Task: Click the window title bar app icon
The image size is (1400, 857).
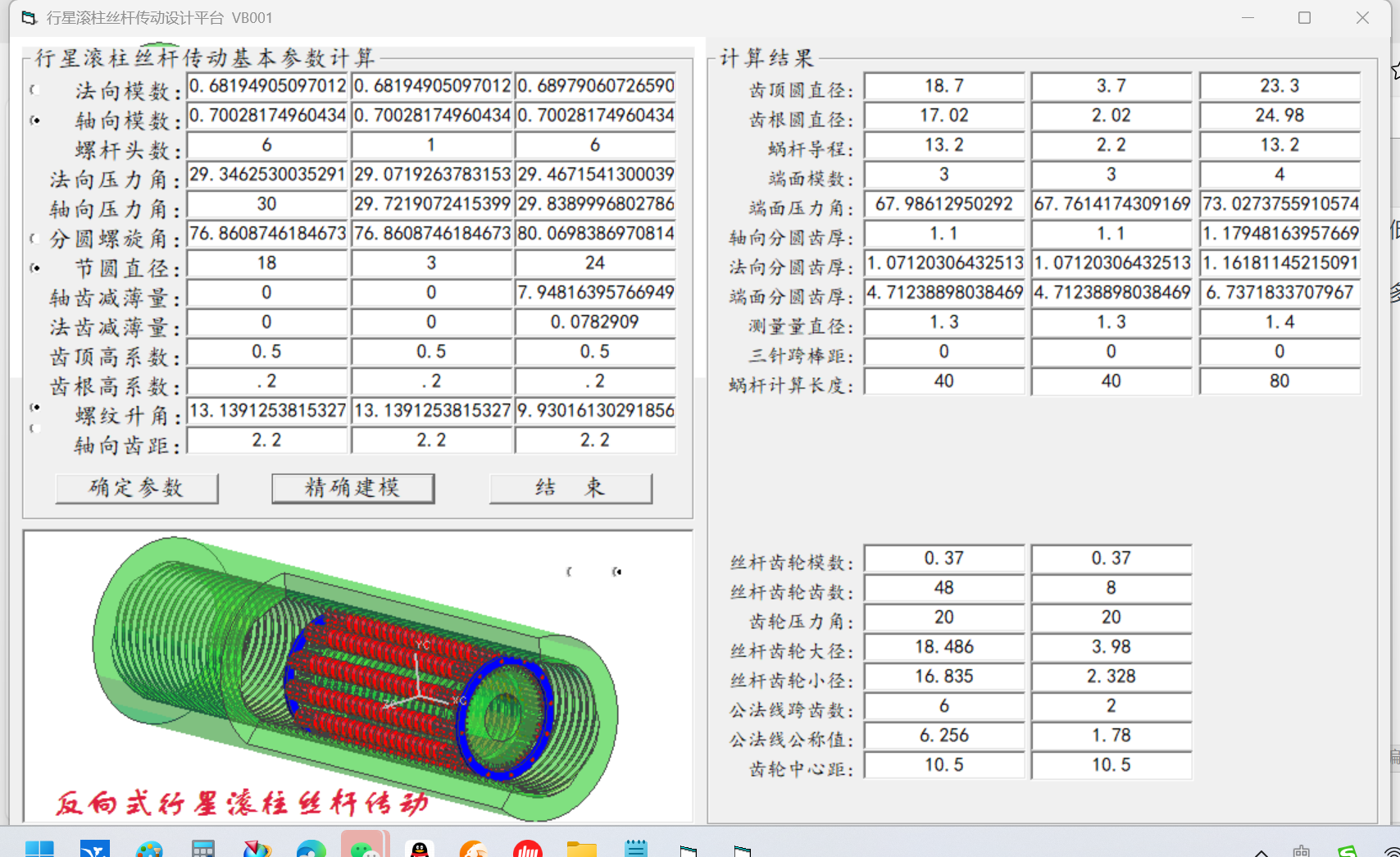Action: point(29,17)
